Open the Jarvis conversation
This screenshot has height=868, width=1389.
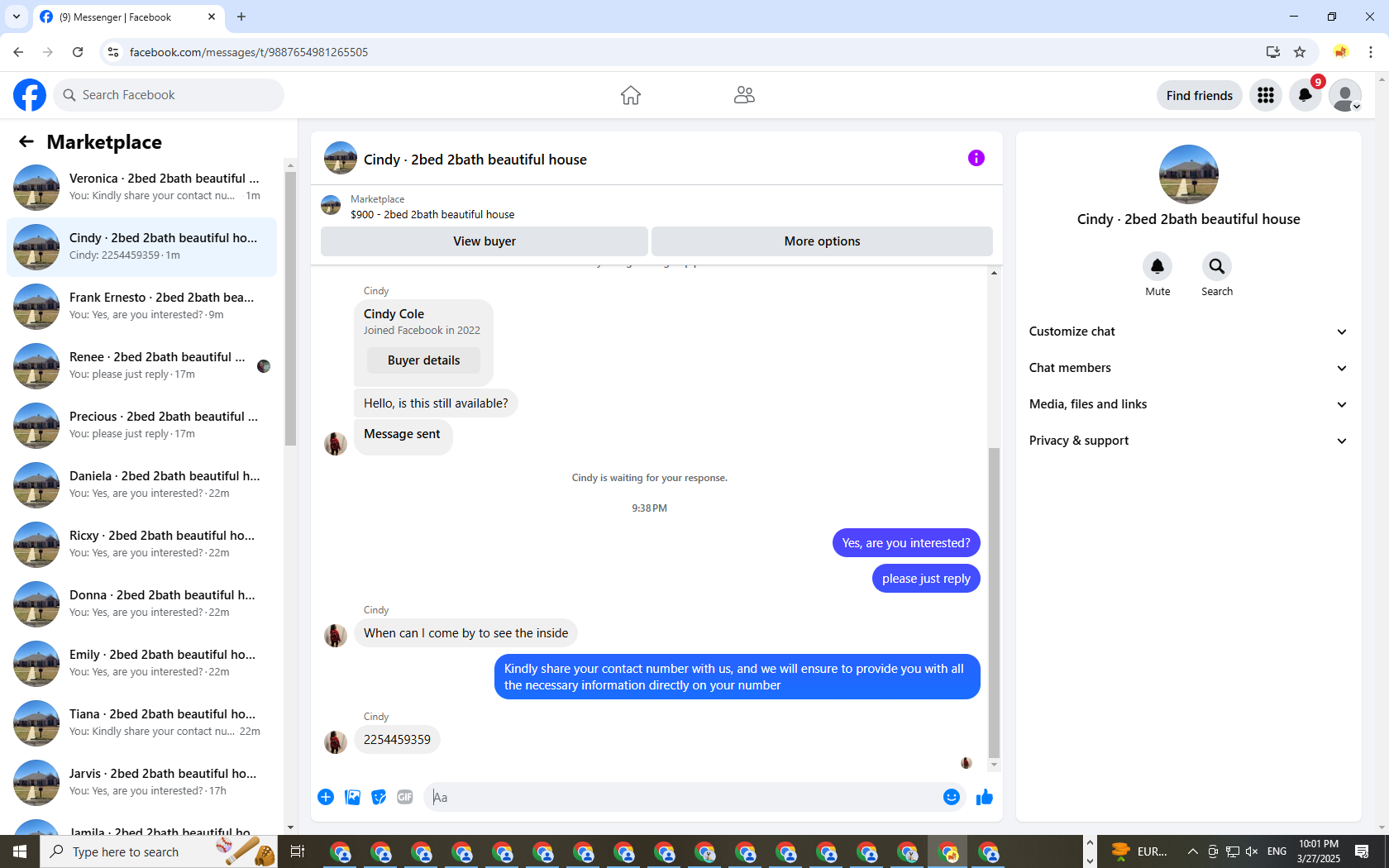coord(142,782)
